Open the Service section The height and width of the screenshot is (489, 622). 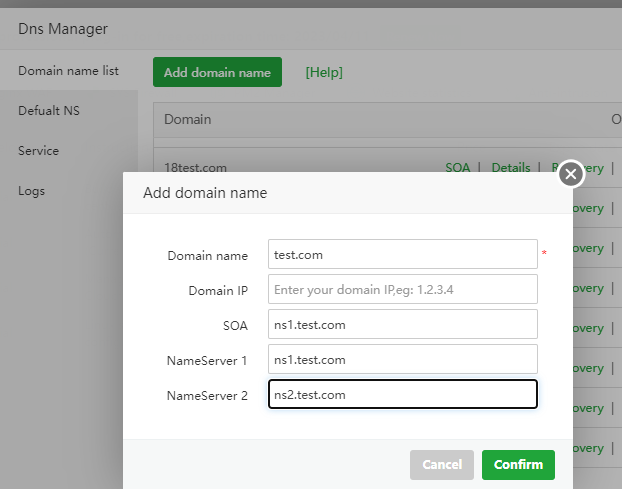(38, 151)
